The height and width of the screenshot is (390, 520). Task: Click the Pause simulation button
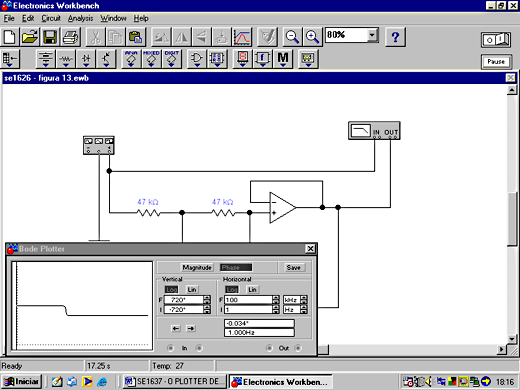496,62
